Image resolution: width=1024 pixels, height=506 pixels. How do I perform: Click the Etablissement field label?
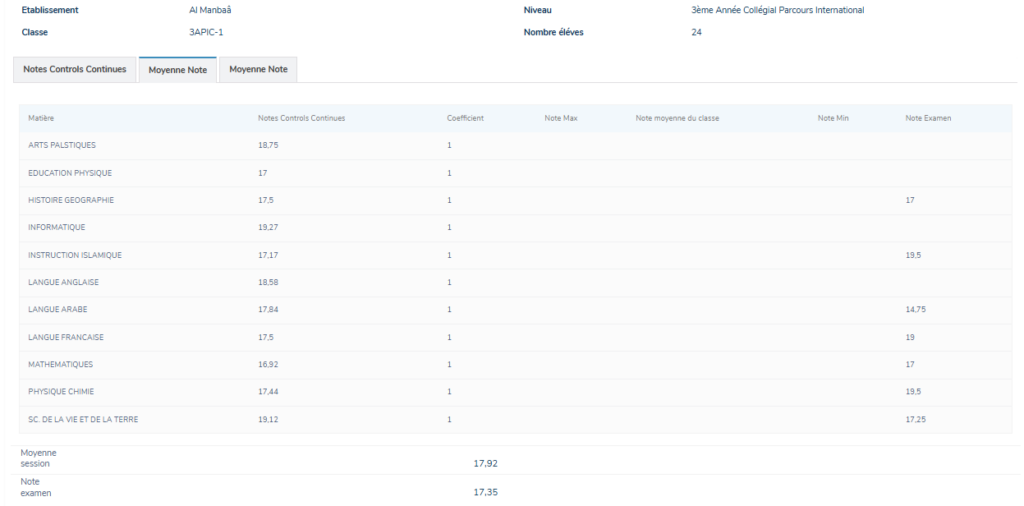click(x=50, y=10)
